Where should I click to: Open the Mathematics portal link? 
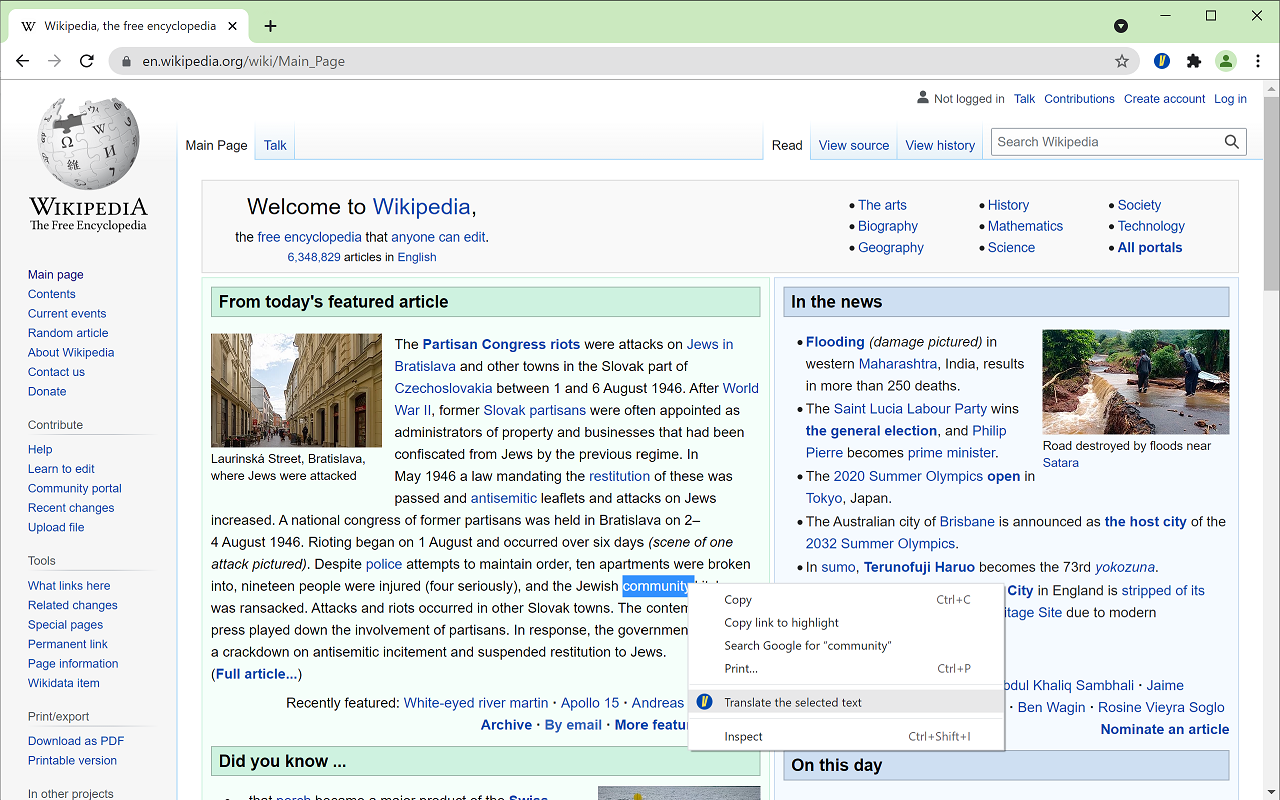coord(1025,226)
